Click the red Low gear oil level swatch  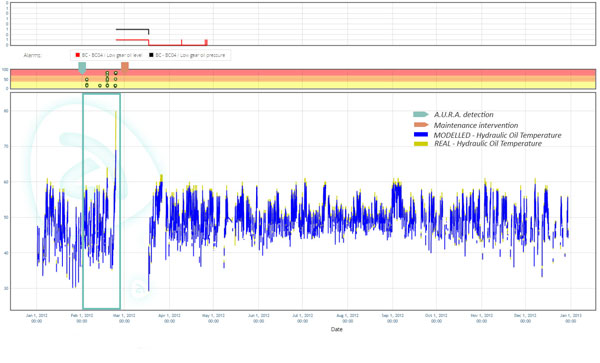pyautogui.click(x=78, y=55)
